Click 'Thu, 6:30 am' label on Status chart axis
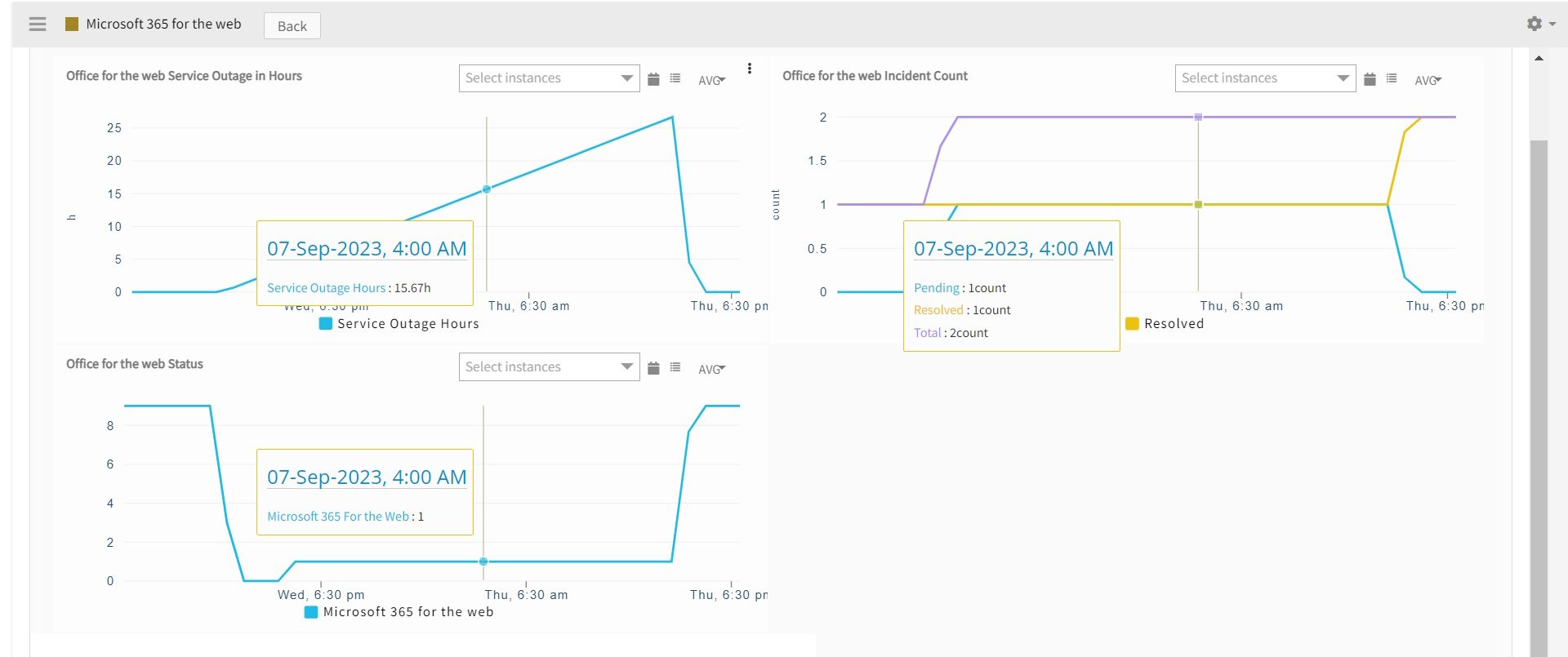Viewport: 1568px width, 657px height. click(526, 595)
